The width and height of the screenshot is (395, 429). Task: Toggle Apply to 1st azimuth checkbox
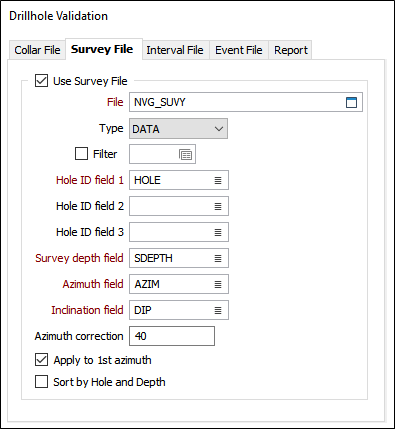pyautogui.click(x=41, y=360)
